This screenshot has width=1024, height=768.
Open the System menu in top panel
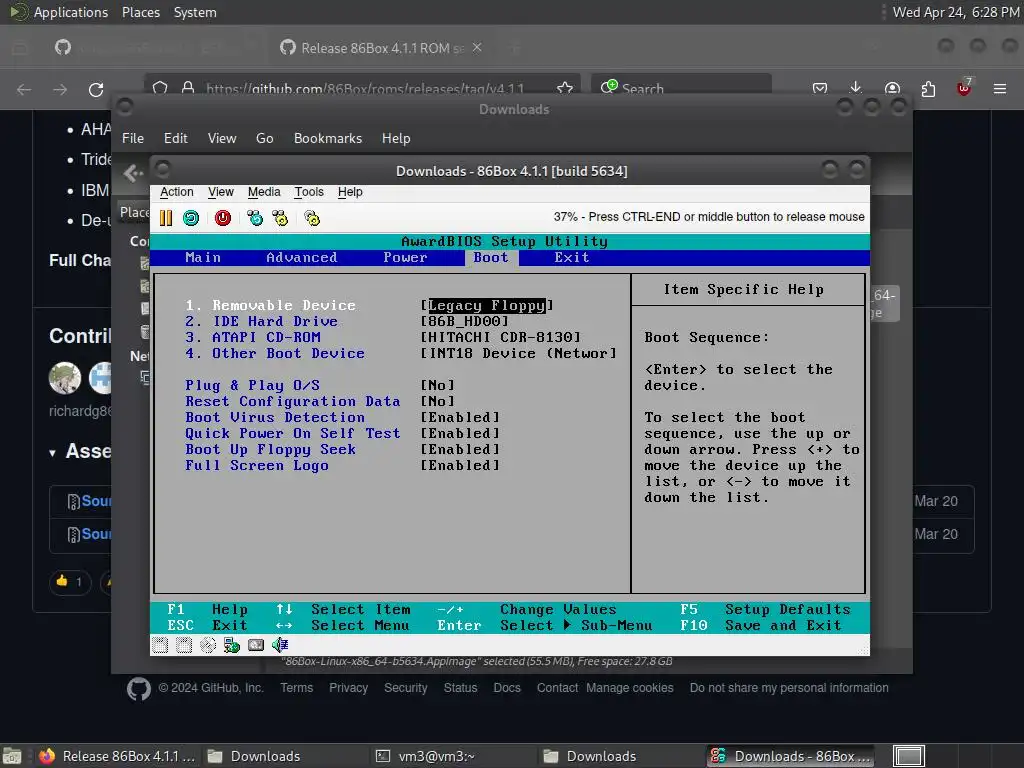195,12
